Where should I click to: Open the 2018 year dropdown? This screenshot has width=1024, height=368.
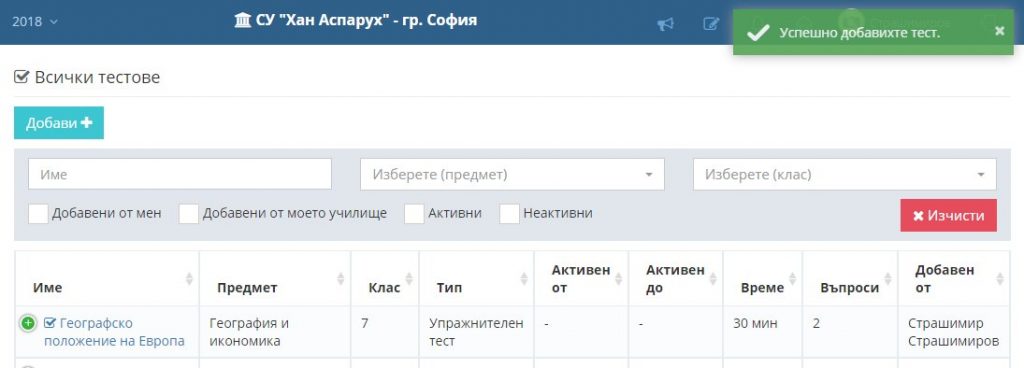35,22
